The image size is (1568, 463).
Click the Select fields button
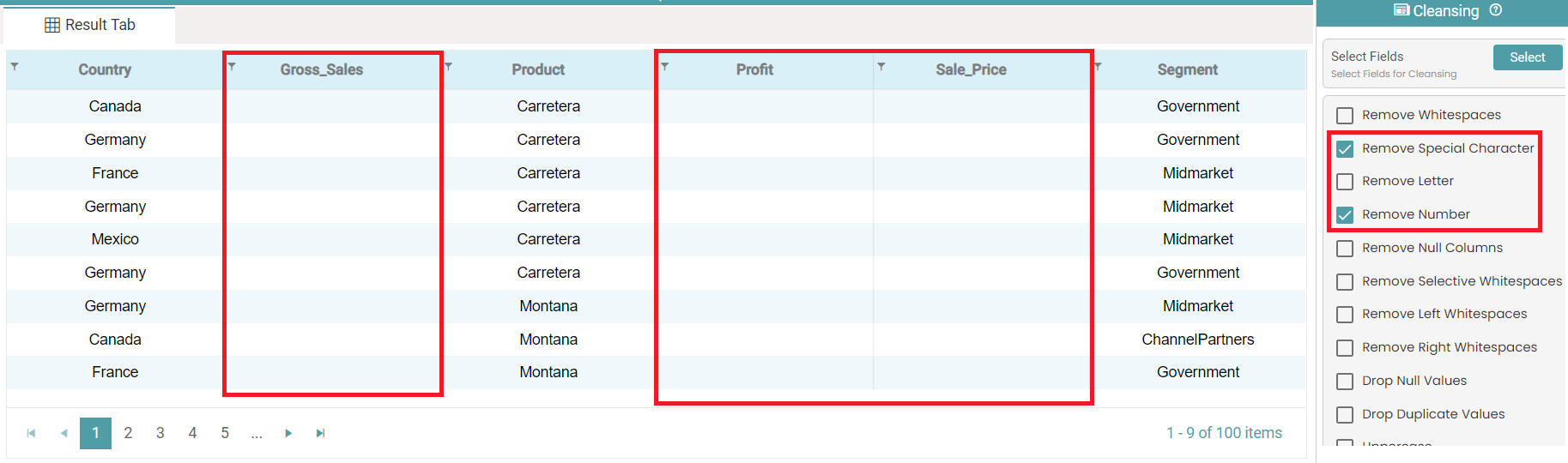click(1527, 57)
